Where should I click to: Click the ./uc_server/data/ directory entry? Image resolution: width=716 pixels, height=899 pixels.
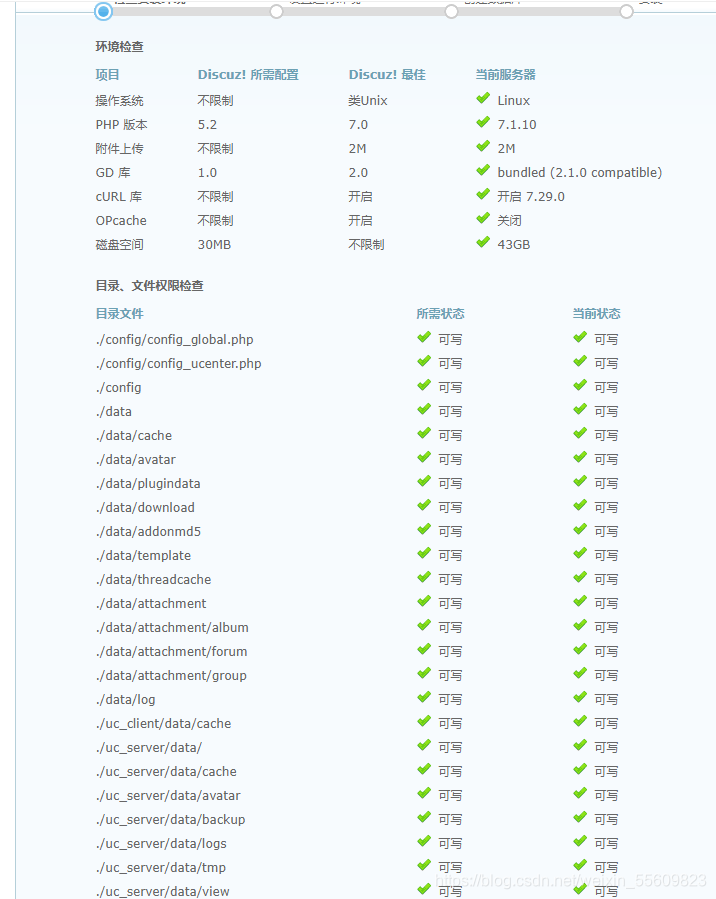coord(149,748)
